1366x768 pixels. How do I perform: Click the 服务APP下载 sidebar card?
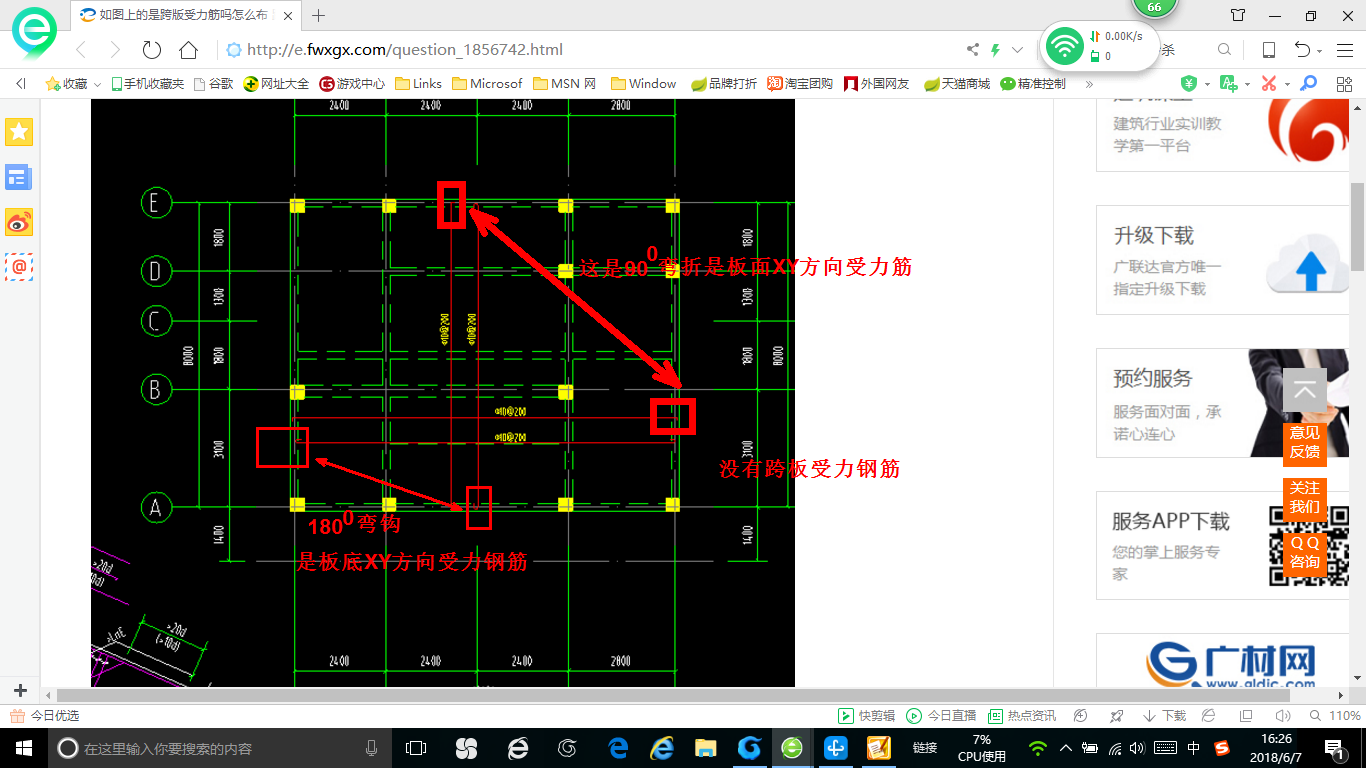pos(1223,545)
